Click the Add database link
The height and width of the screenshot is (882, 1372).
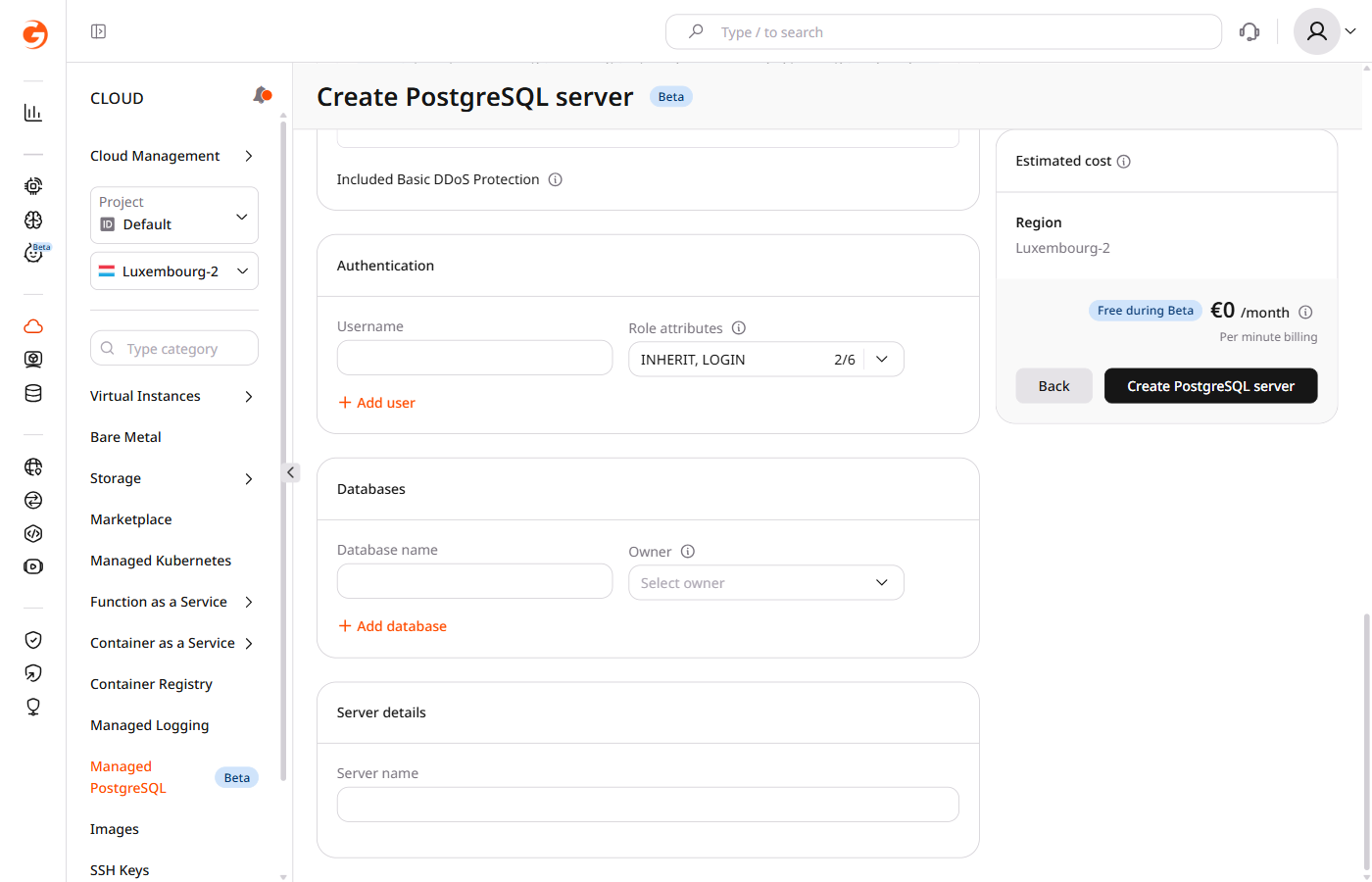[x=393, y=626]
